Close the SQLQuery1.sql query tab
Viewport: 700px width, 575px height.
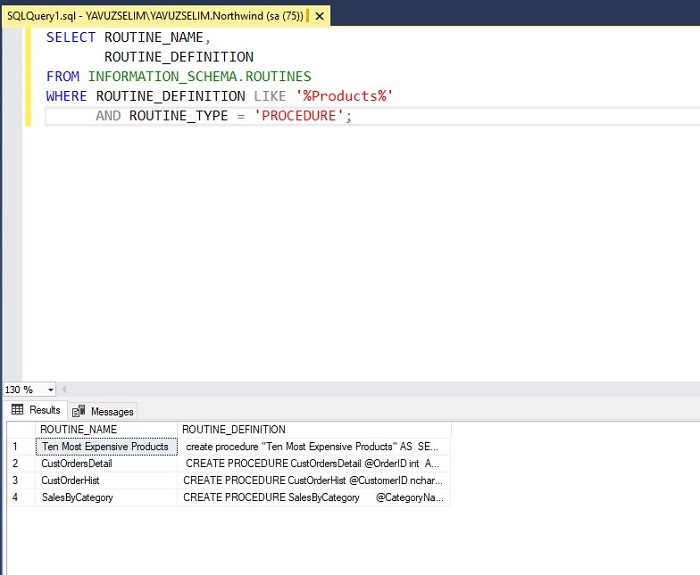pos(320,17)
